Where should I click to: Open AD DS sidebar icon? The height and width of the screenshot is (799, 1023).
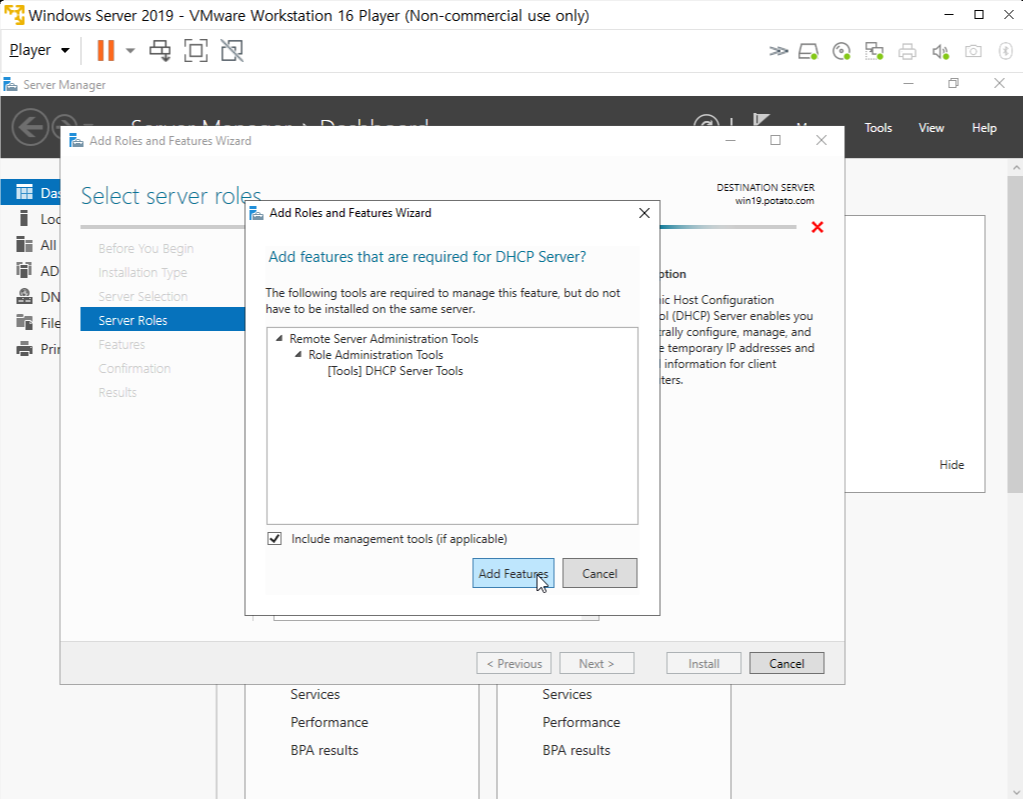[24, 271]
